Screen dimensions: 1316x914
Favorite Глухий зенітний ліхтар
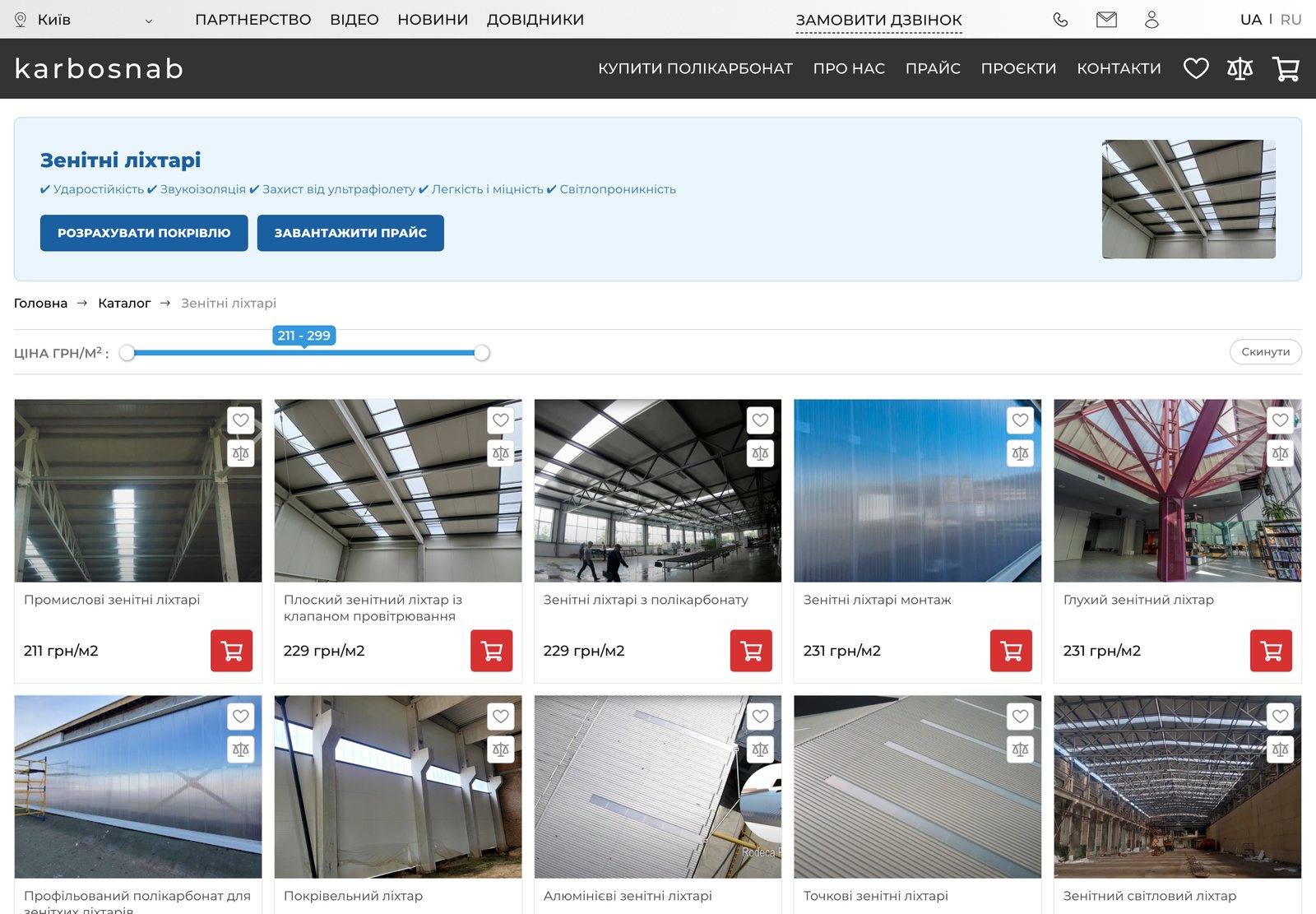point(1281,420)
